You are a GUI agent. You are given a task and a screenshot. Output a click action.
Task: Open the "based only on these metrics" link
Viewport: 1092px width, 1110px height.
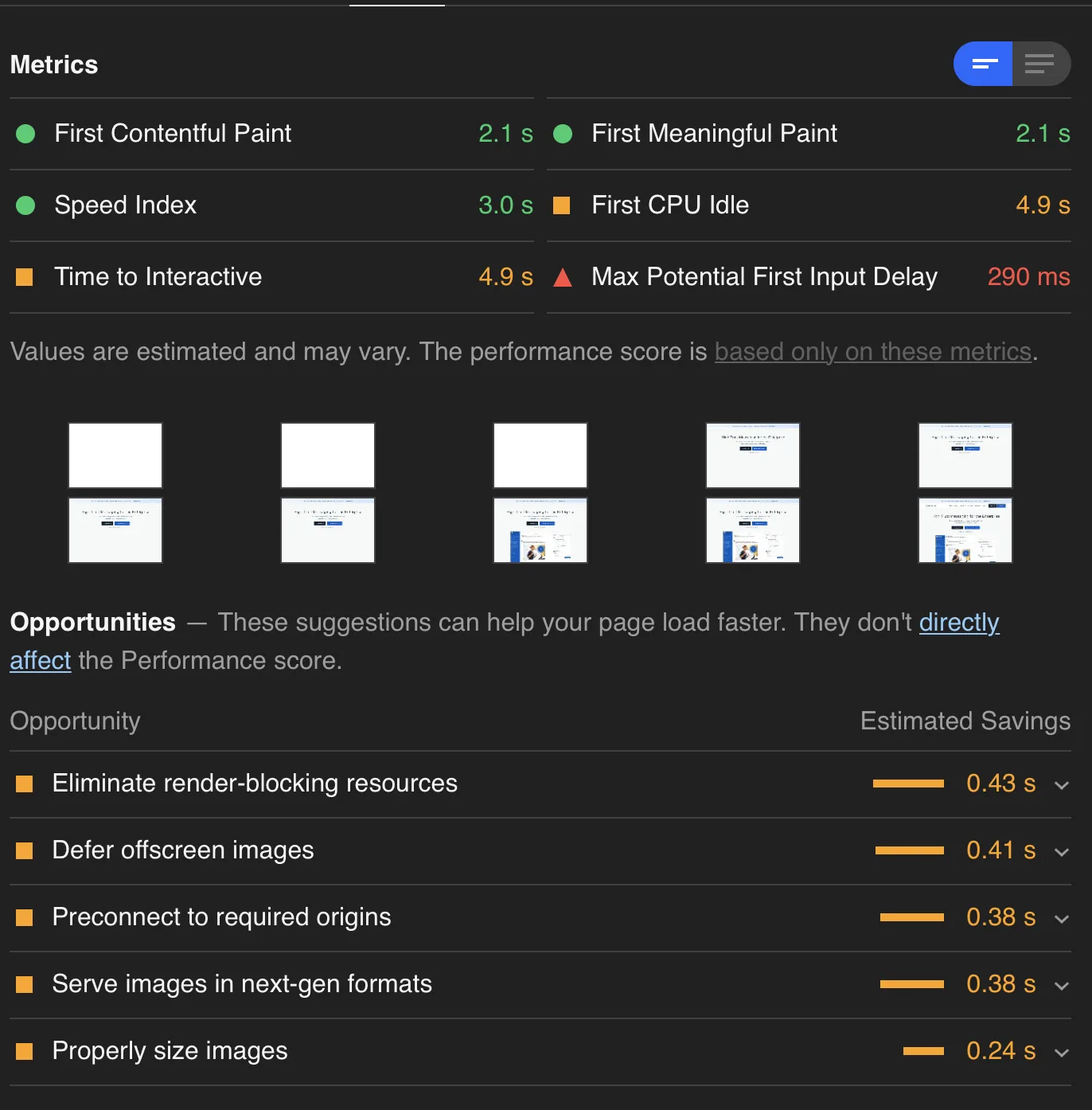pos(873,352)
